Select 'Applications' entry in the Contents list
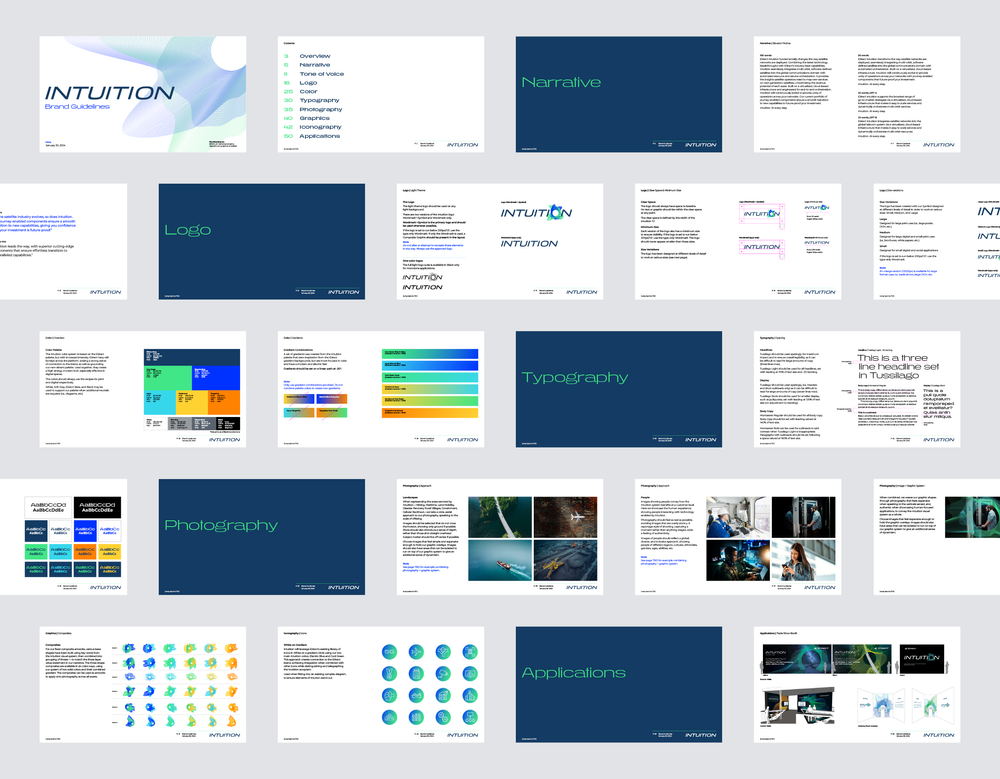Screen dimensions: 1000x779 point(320,136)
